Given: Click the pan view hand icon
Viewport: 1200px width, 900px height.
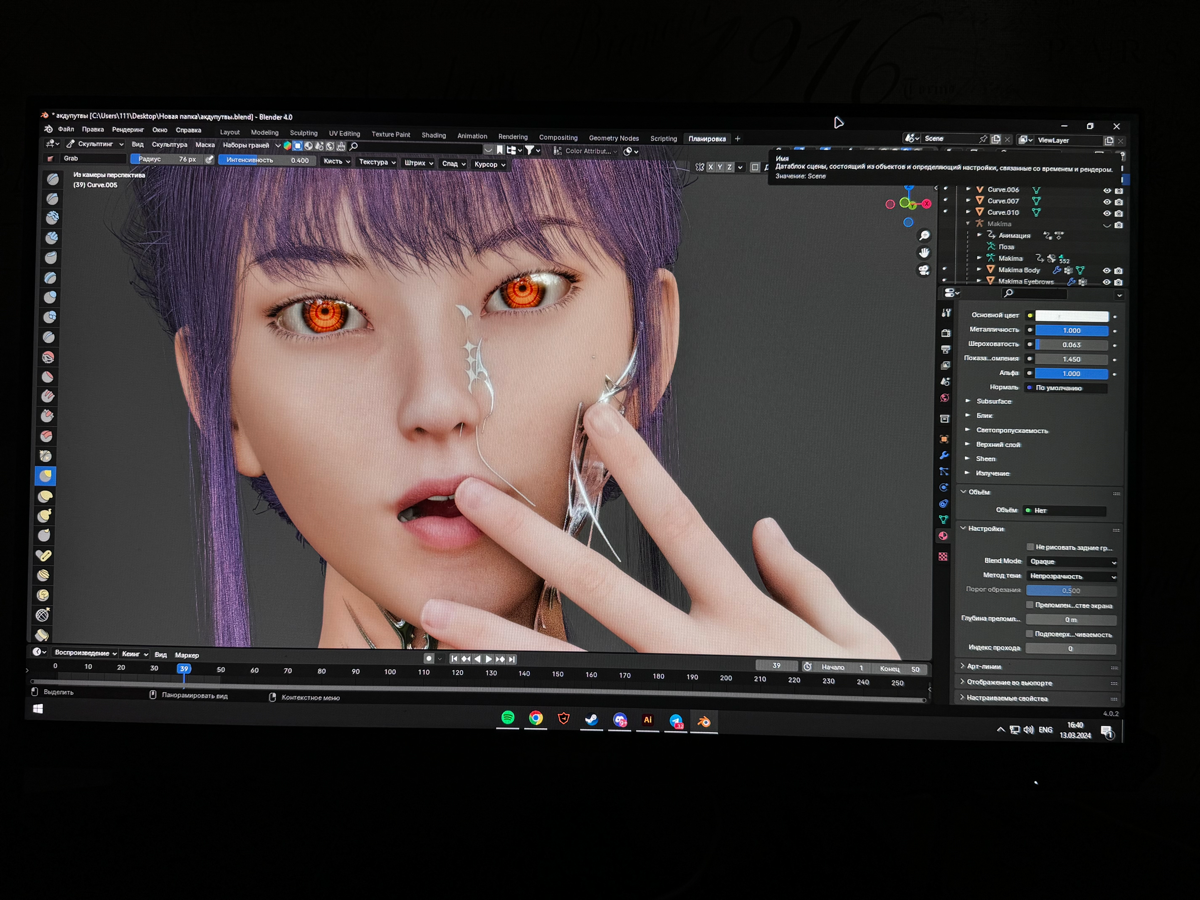Looking at the screenshot, I should tap(924, 252).
